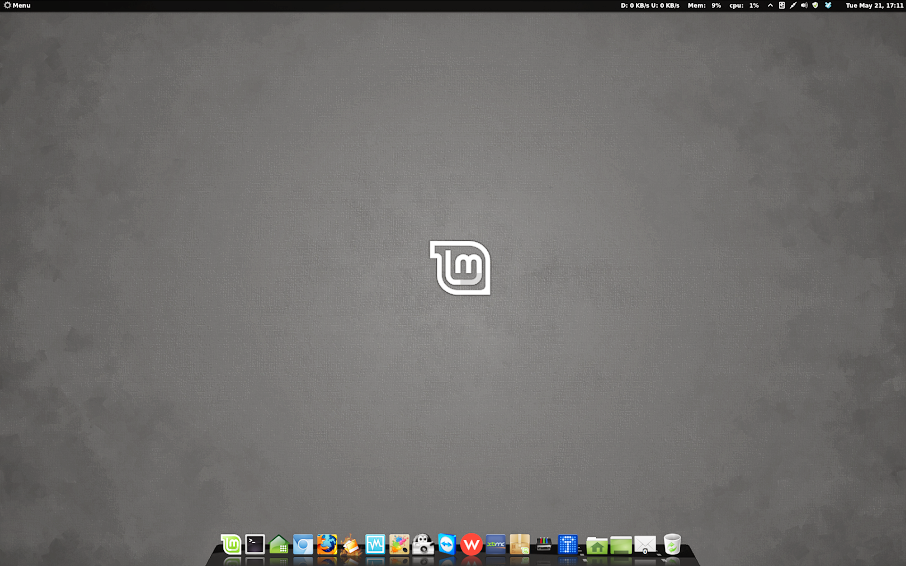Expand hidden tray icons with up arrow
Screen dimensions: 906x566
click(770, 5)
